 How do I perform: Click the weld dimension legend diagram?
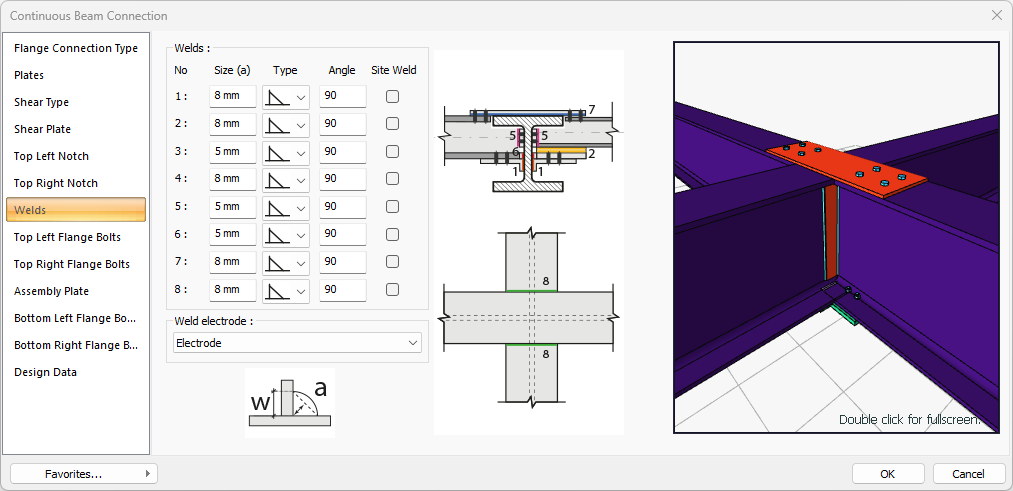[289, 402]
